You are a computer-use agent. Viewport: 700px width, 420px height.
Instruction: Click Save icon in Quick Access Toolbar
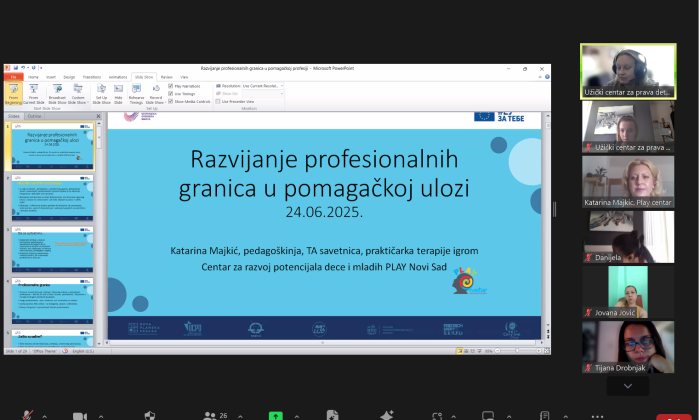point(16,68)
